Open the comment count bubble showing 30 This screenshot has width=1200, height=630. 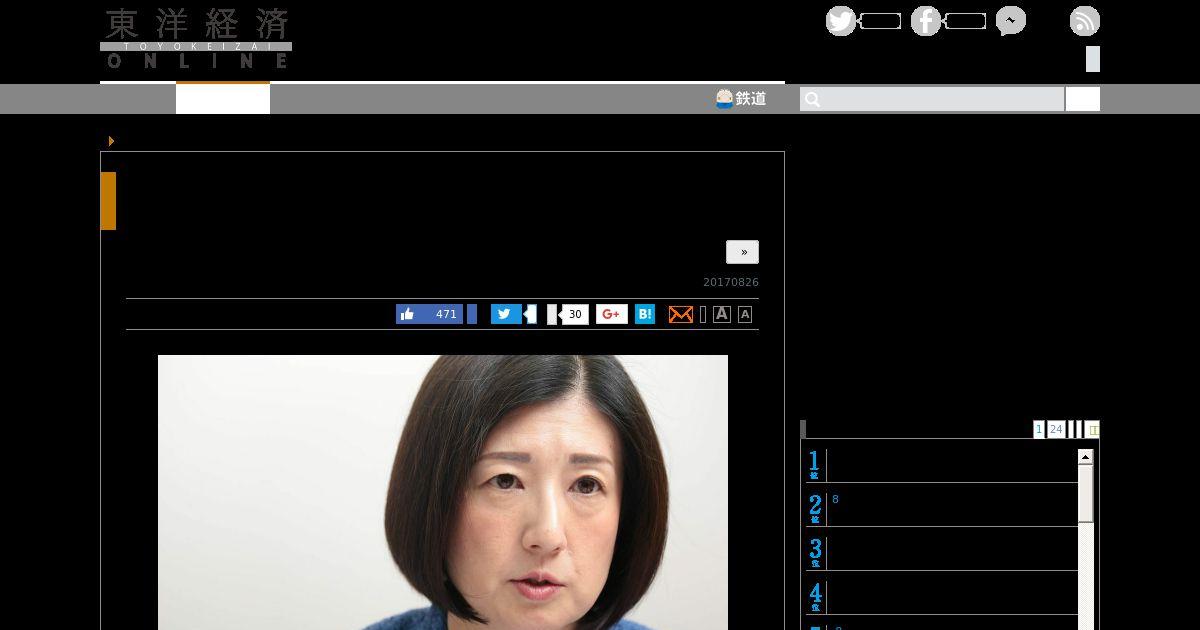tap(575, 314)
